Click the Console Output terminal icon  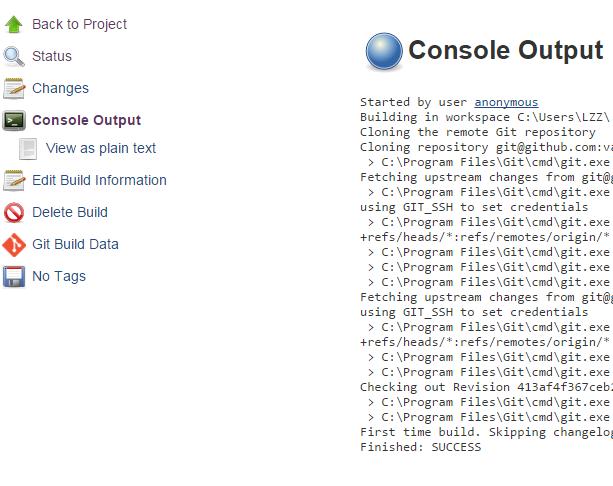14,120
